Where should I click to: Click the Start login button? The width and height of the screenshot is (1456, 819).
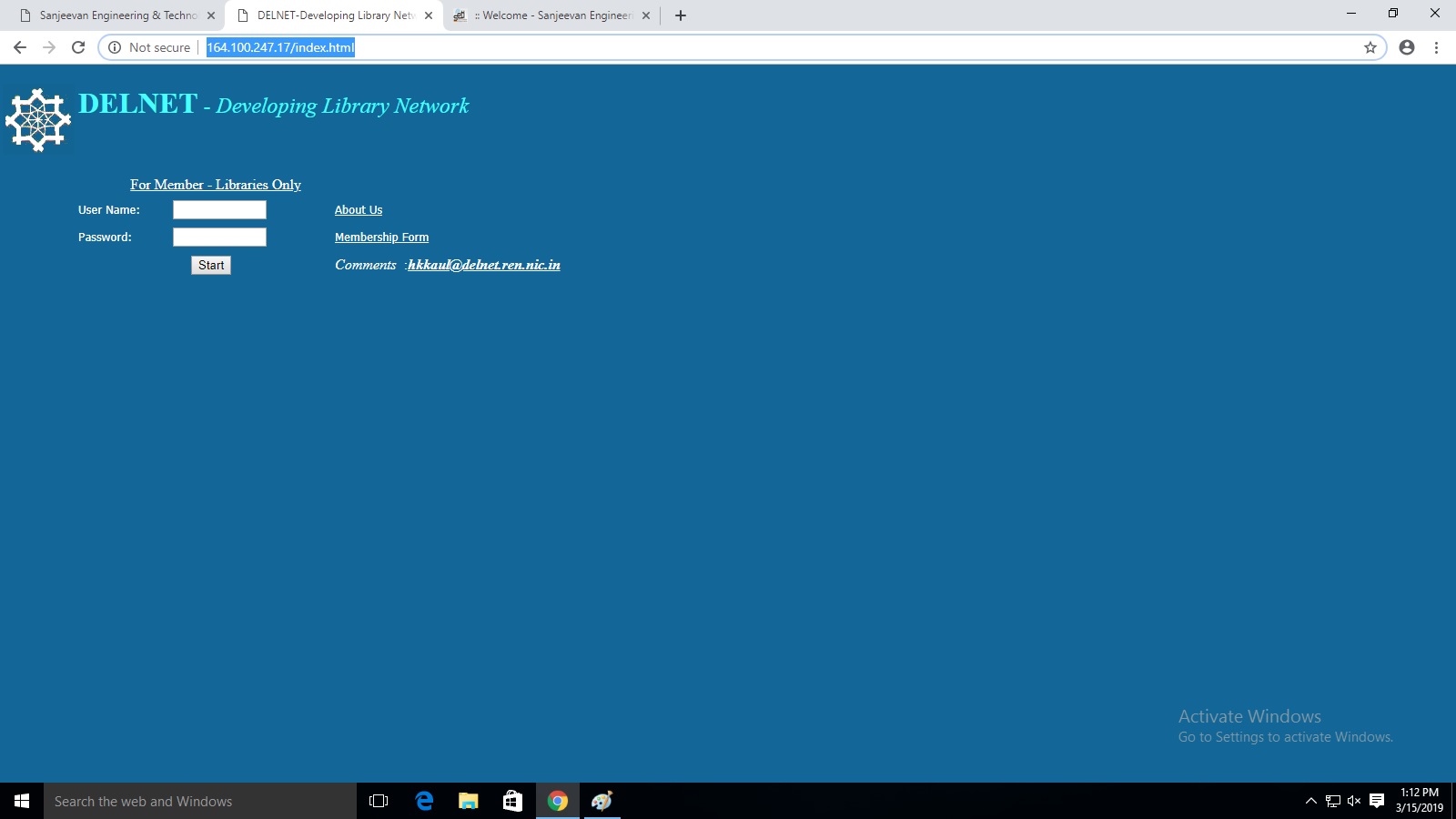[211, 265]
